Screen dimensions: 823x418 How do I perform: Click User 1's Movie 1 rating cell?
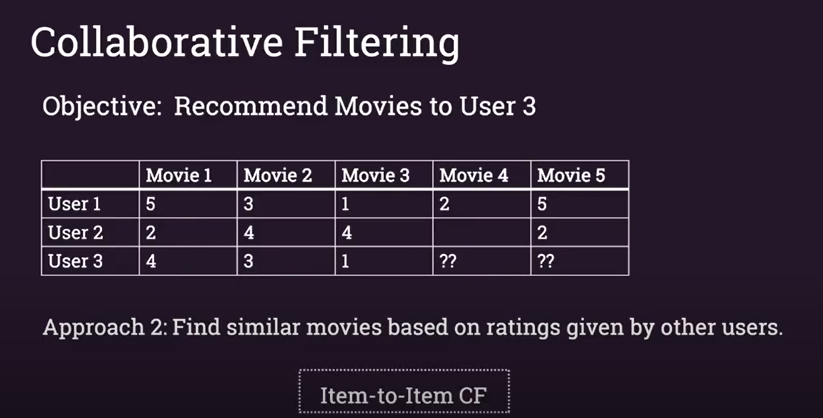[x=188, y=204]
